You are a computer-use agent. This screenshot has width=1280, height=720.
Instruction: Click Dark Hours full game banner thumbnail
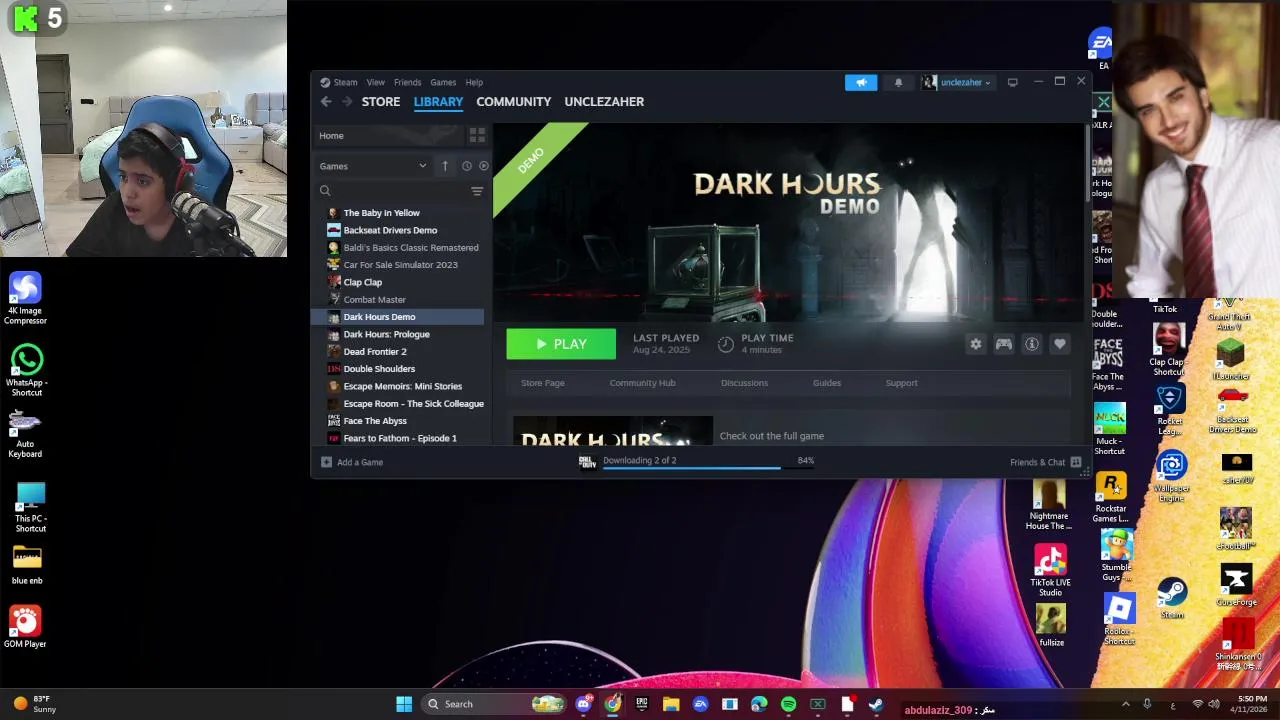click(x=613, y=432)
